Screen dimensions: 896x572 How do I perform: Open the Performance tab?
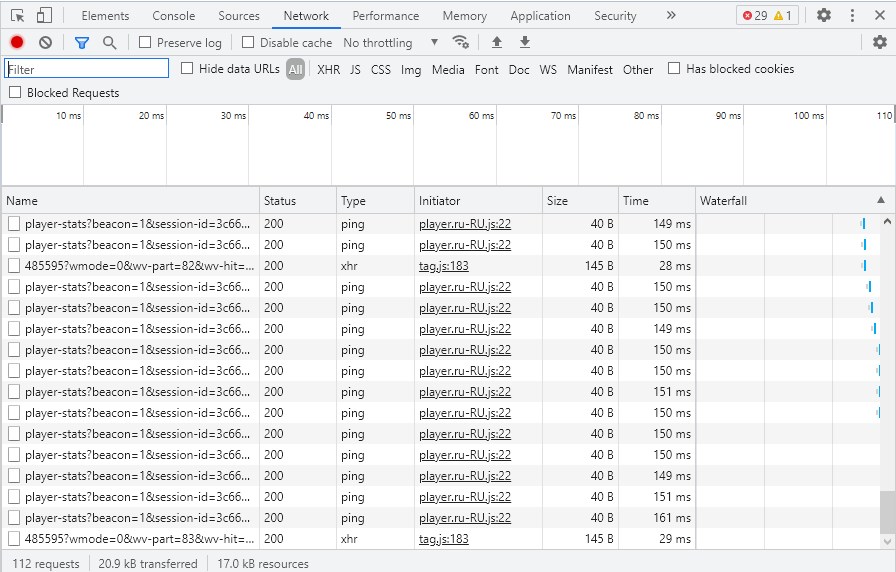coord(386,16)
